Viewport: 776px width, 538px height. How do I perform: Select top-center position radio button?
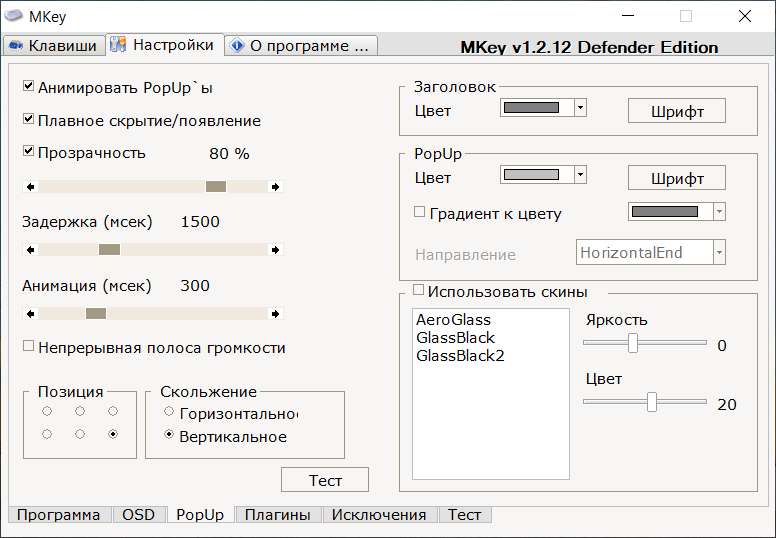click(x=80, y=411)
